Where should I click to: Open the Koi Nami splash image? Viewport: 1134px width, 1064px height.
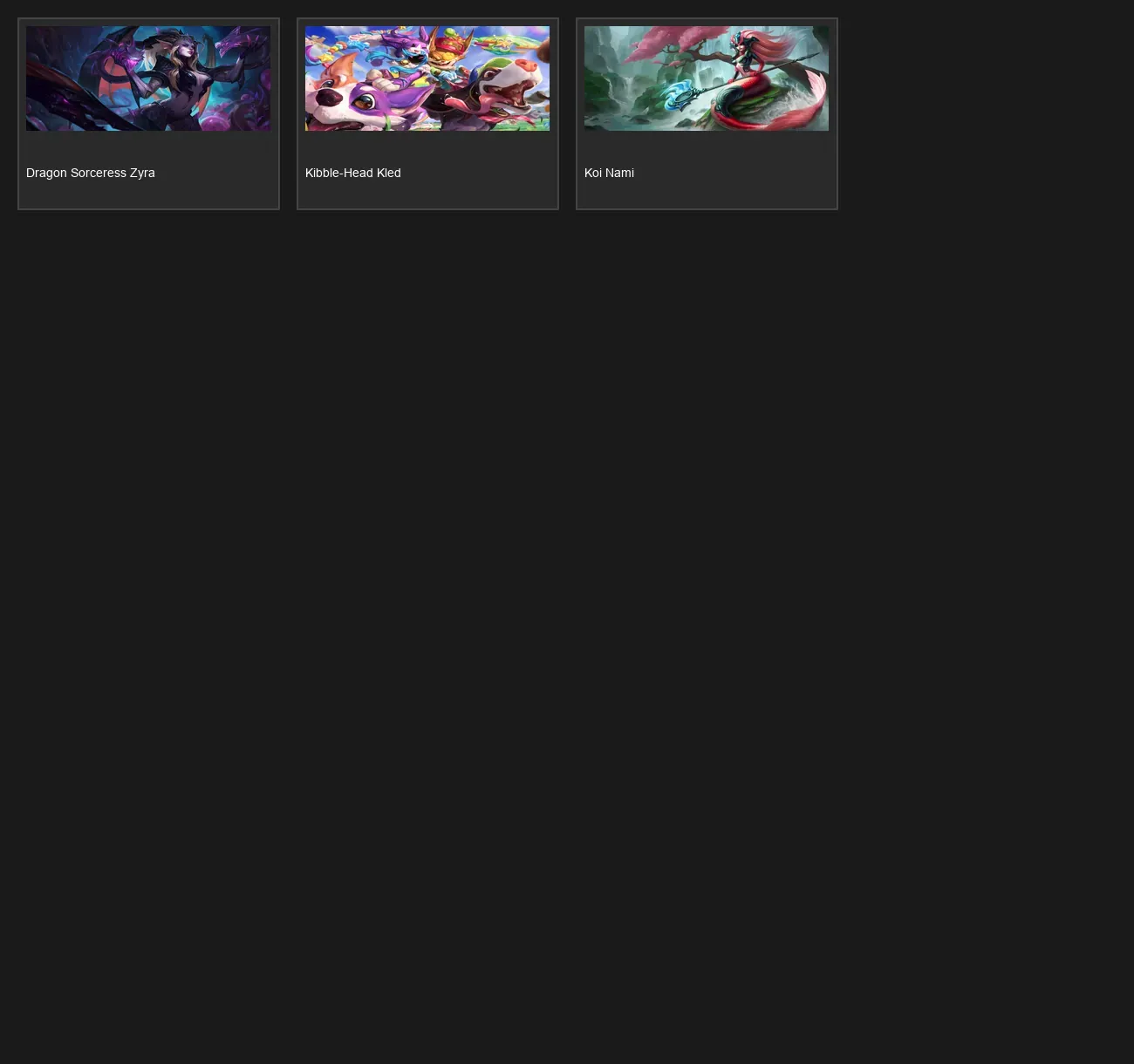tap(707, 78)
